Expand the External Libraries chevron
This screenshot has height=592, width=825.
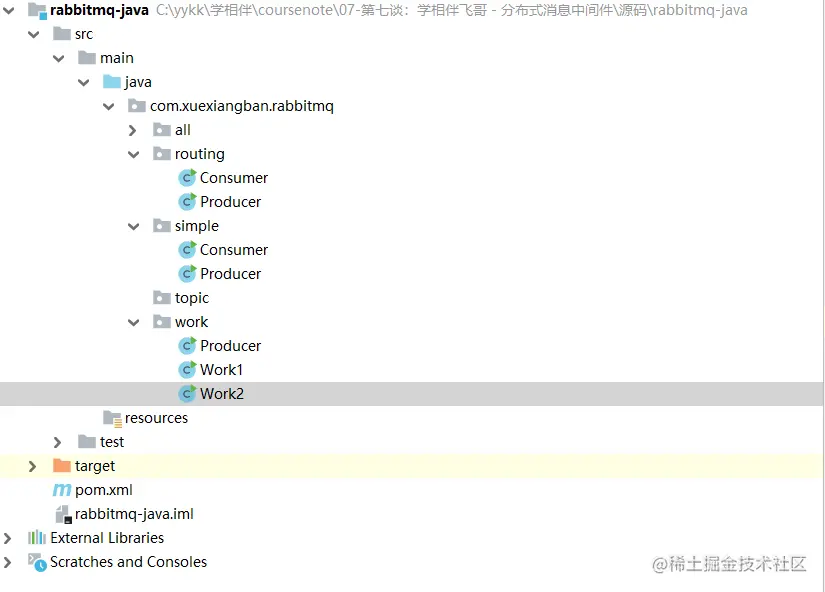[x=7, y=538]
